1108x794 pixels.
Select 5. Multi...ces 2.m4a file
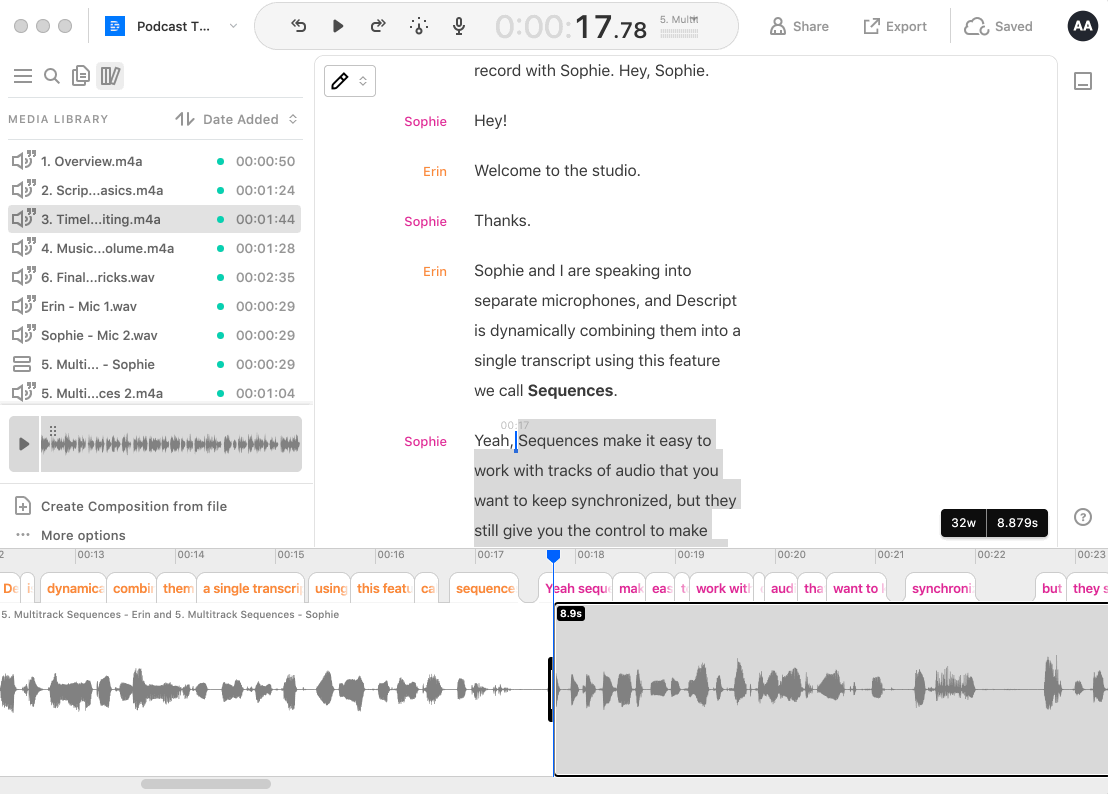[x=154, y=393]
